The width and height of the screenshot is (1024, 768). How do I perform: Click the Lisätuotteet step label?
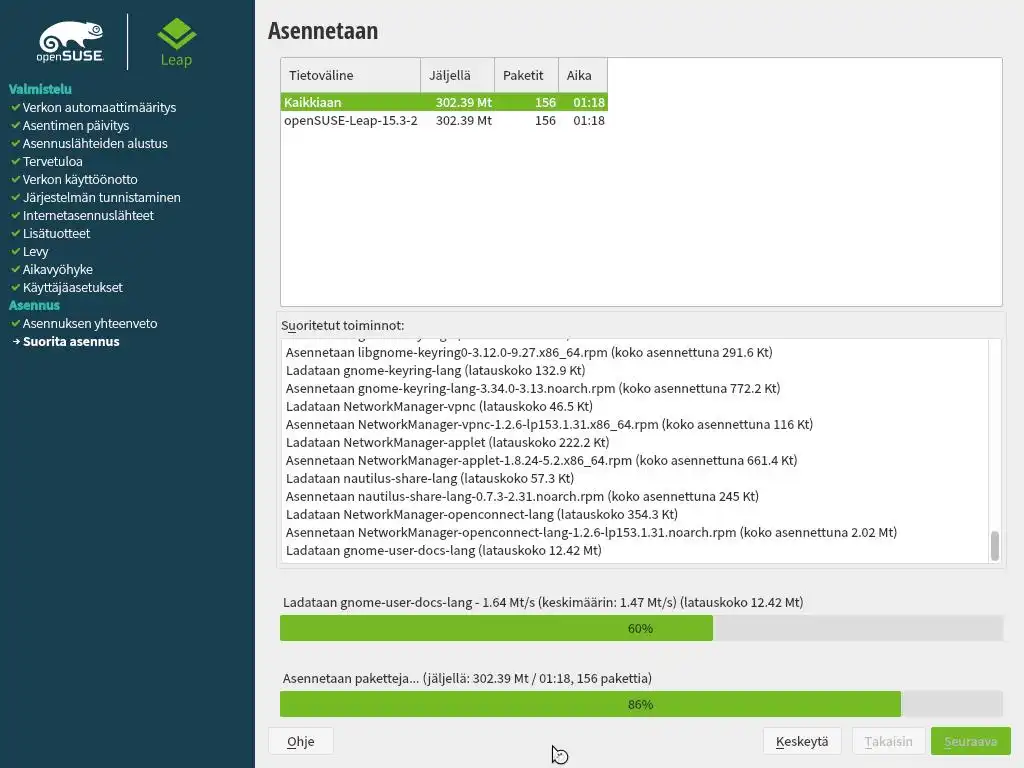[x=57, y=233]
